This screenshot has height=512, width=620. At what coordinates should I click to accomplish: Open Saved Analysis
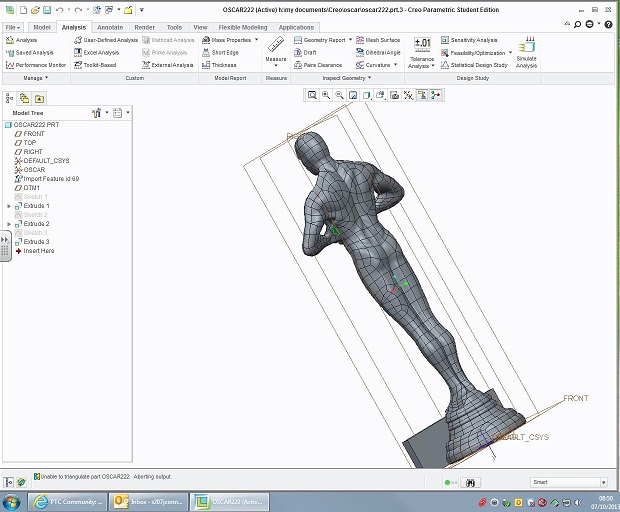coord(30,53)
